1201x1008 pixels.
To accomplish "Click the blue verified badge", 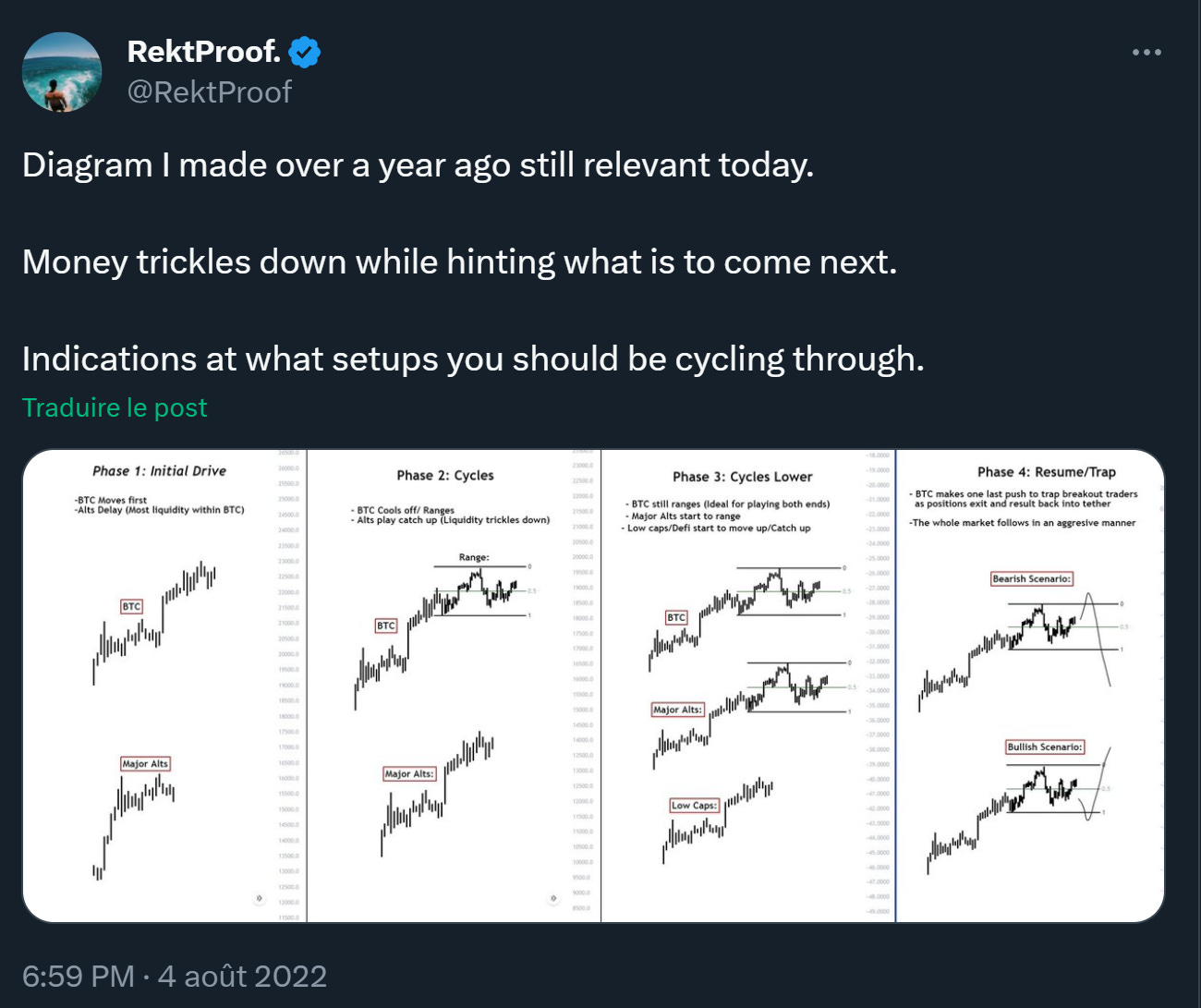I will (305, 52).
